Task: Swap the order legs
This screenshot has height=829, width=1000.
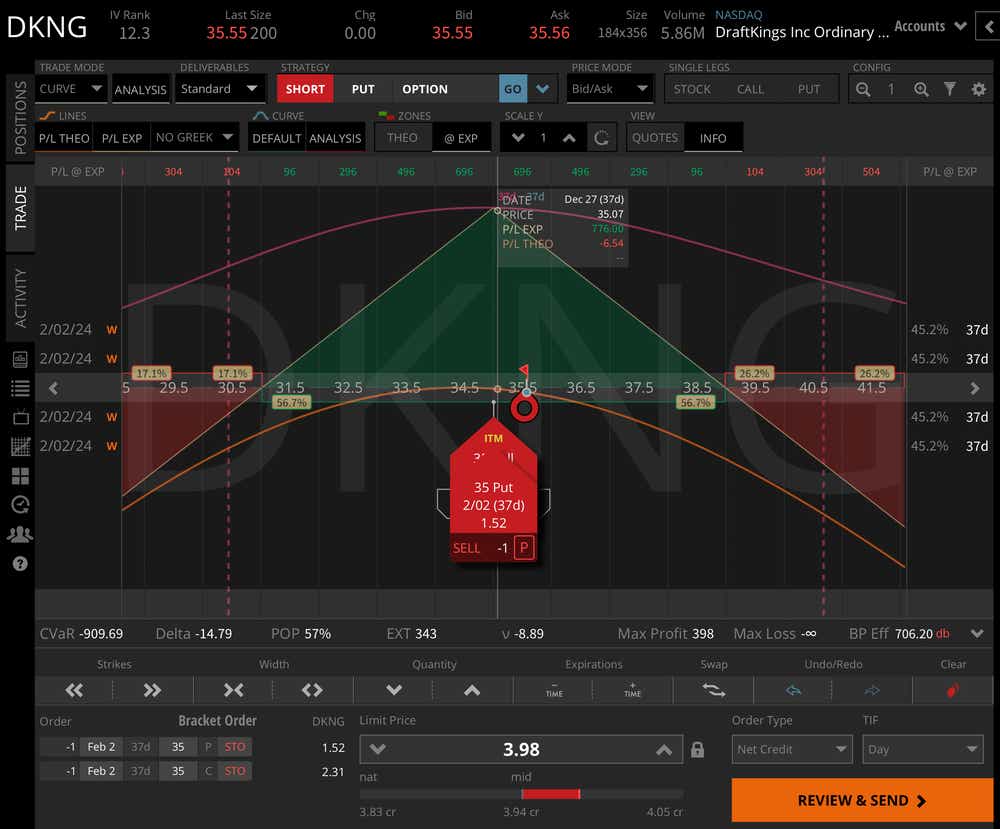Action: [x=714, y=690]
